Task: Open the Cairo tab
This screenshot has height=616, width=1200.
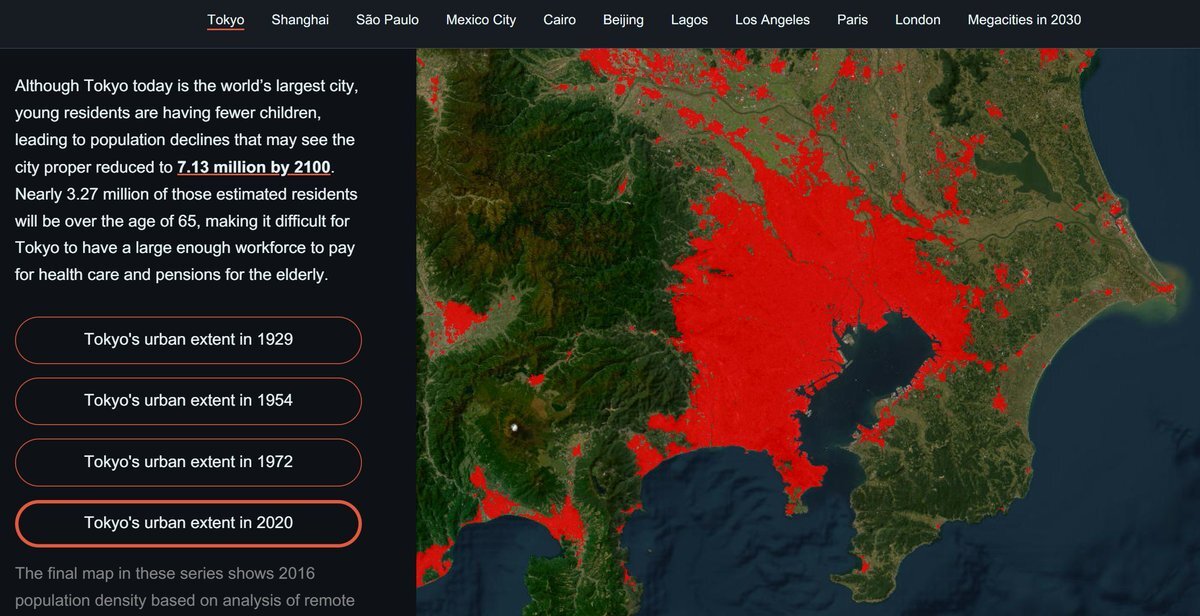Action: pos(560,20)
